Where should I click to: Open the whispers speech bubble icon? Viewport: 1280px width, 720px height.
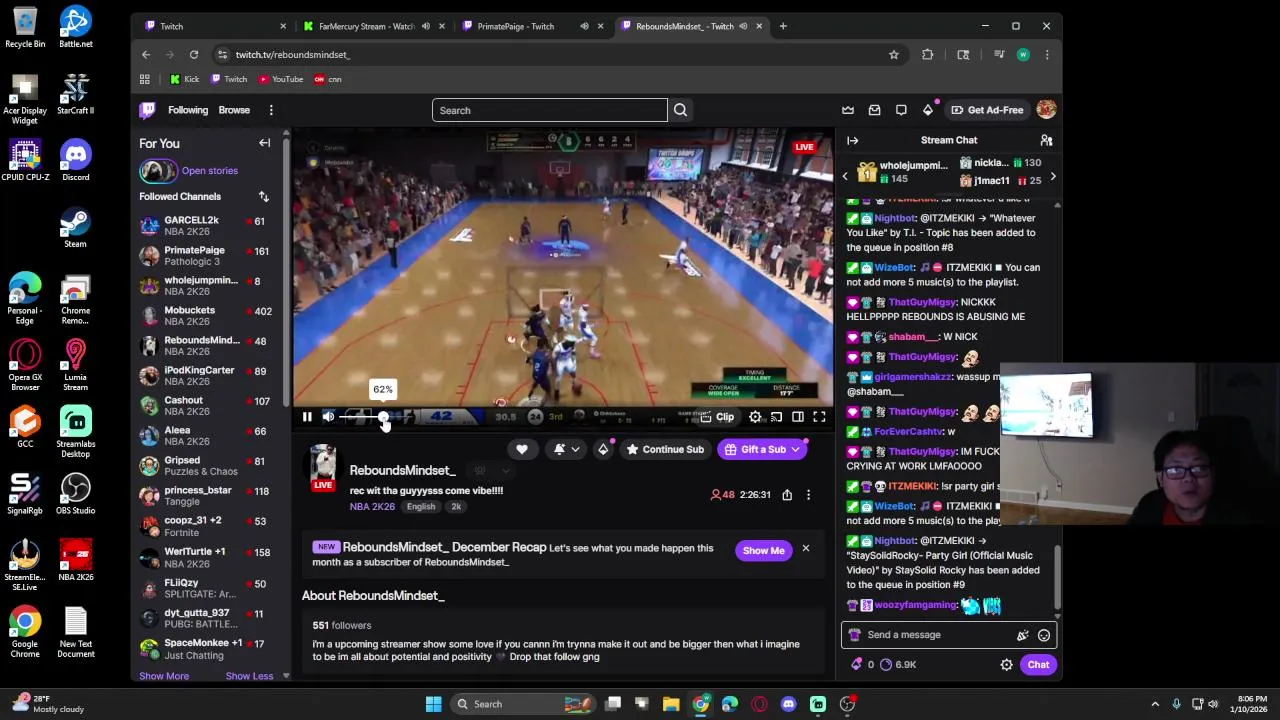coord(901,110)
